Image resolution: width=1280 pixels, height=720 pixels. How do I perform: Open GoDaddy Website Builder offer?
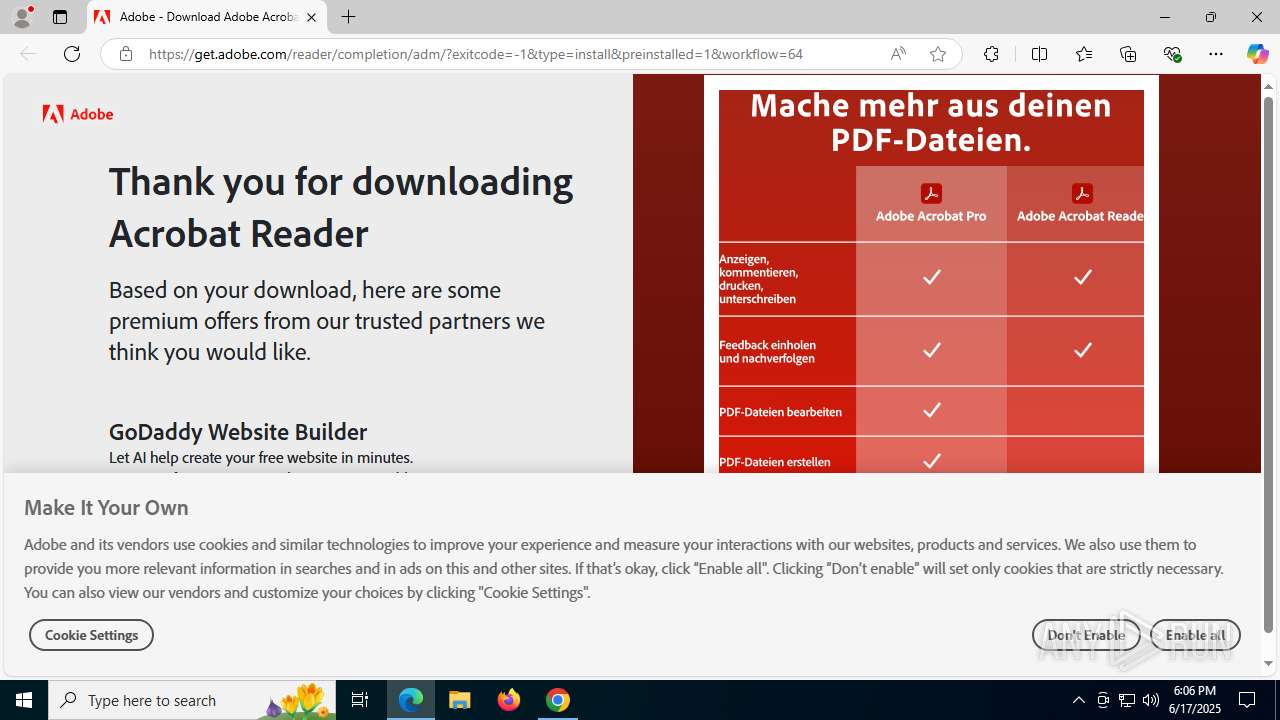click(x=238, y=431)
